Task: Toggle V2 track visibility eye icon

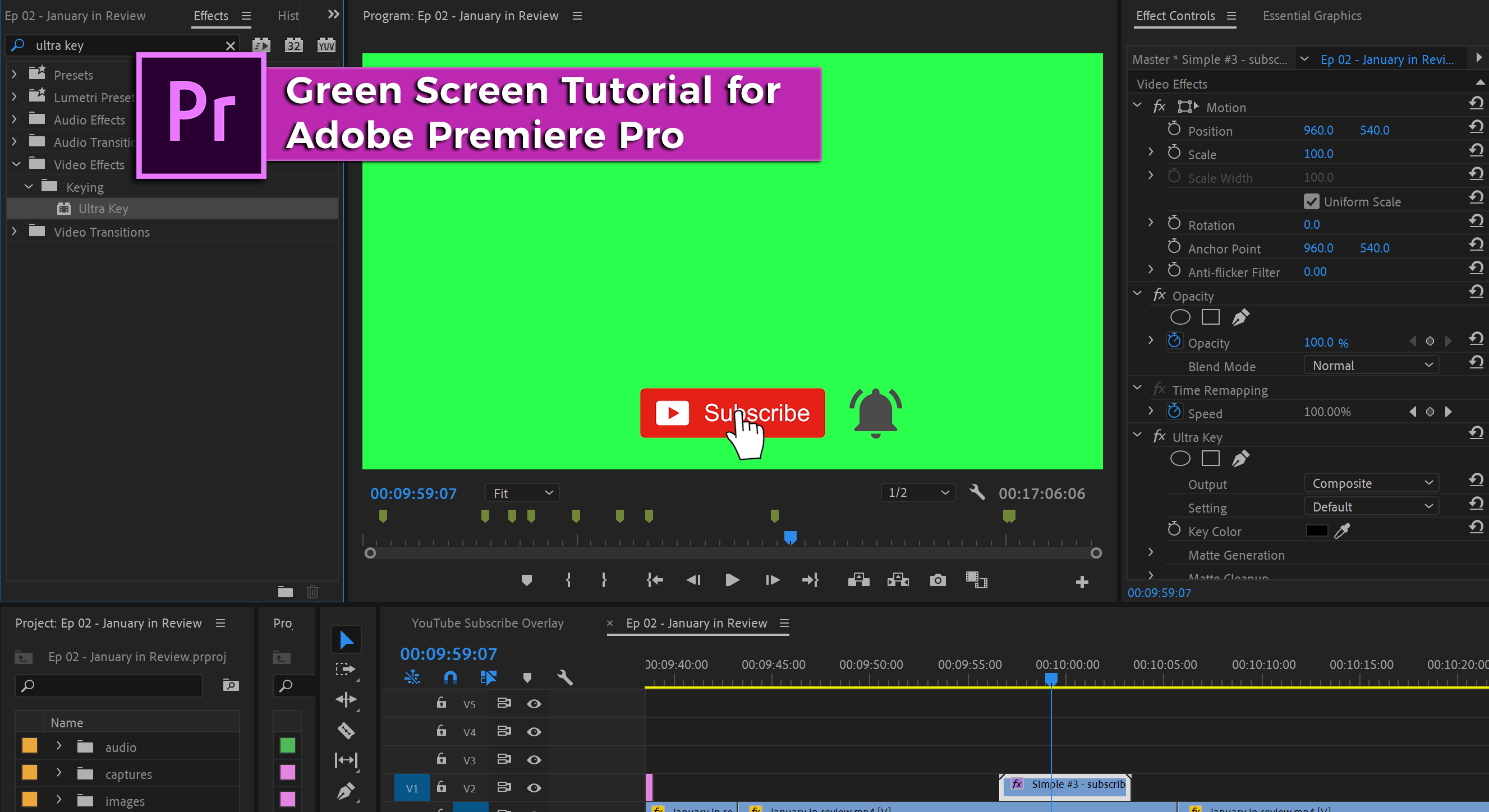Action: tap(534, 788)
